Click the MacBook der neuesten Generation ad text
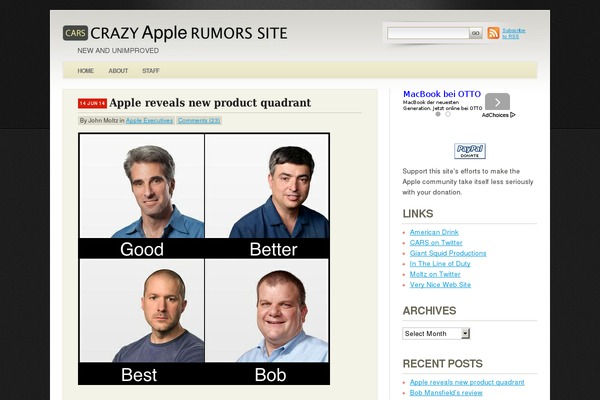600x400 pixels. pos(442,105)
